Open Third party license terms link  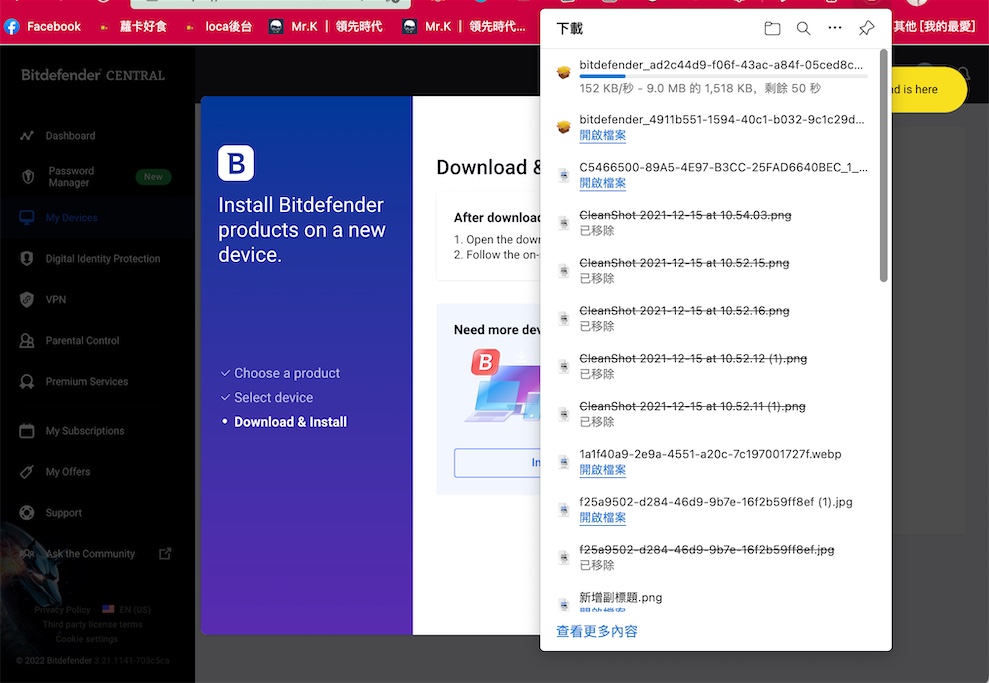coord(93,624)
